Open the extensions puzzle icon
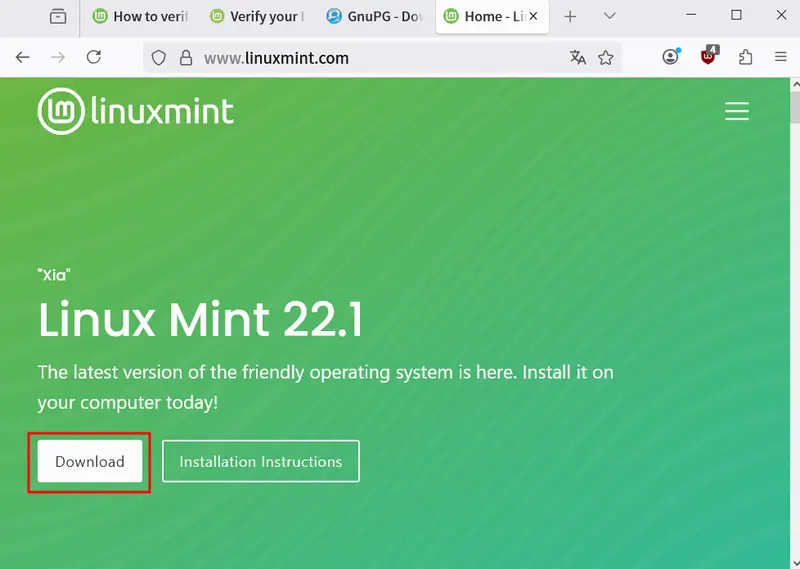The width and height of the screenshot is (800, 569). (x=745, y=57)
